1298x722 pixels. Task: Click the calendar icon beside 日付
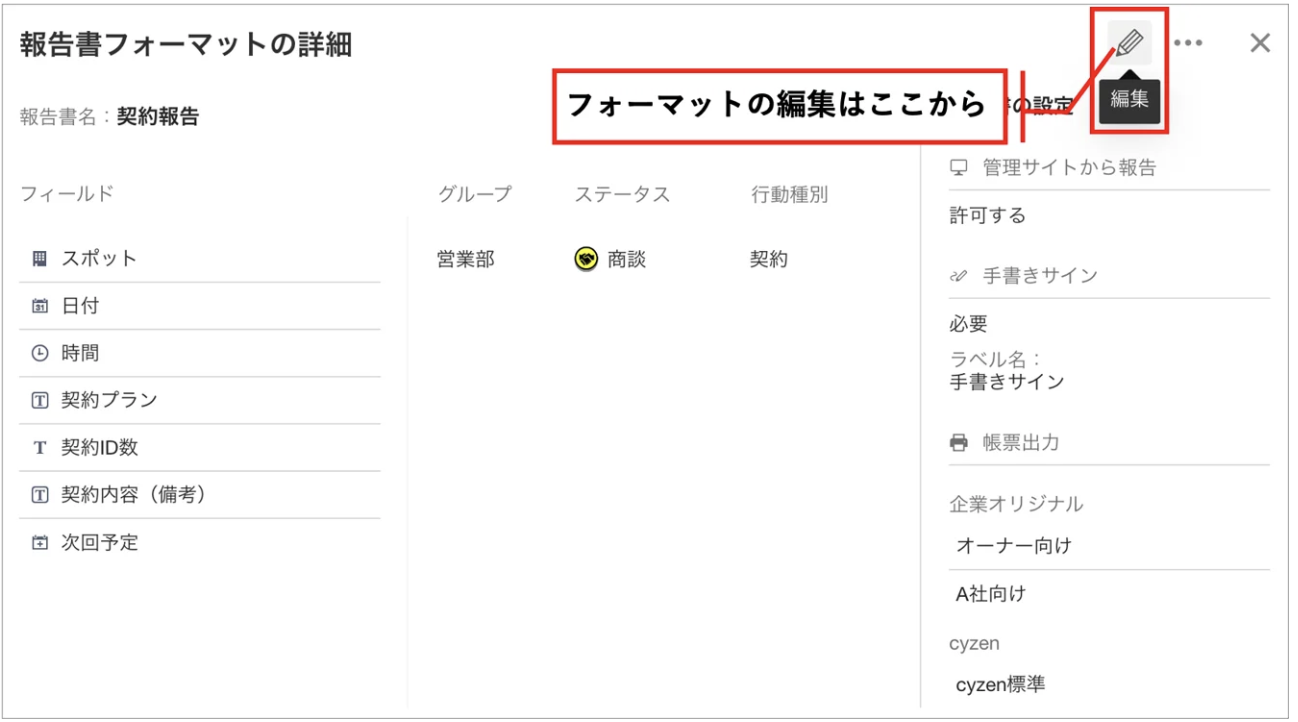pos(40,306)
